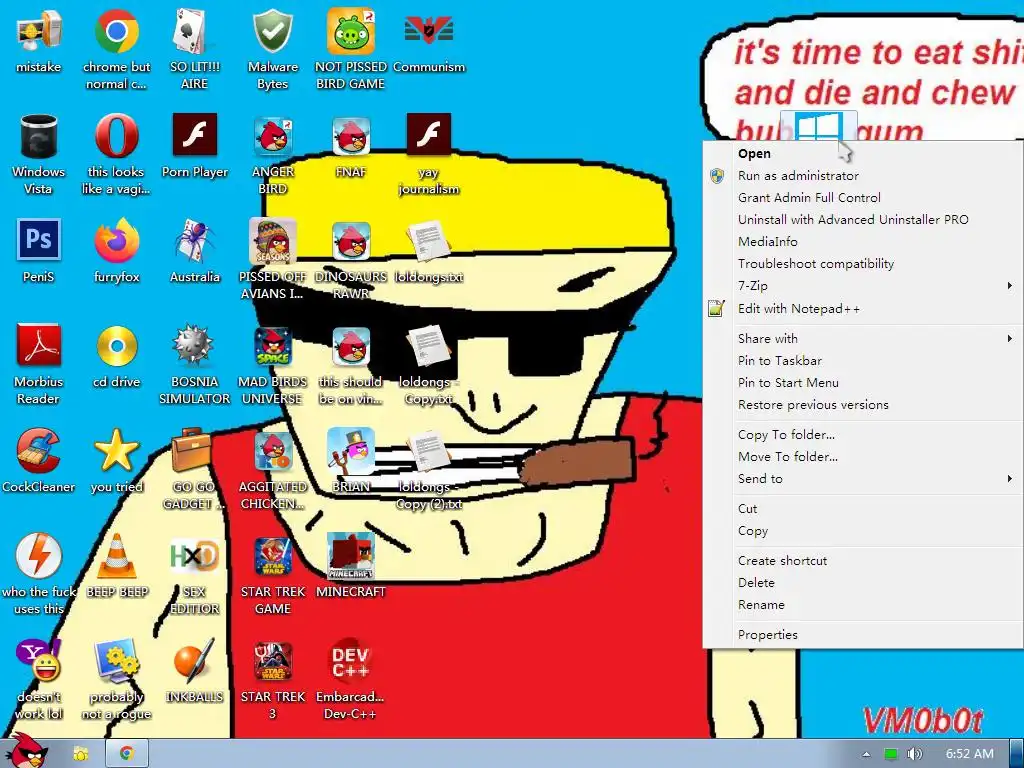Select the 'PISSED OFF AVIANS' seasons icon
1024x768 pixels.
tap(272, 241)
